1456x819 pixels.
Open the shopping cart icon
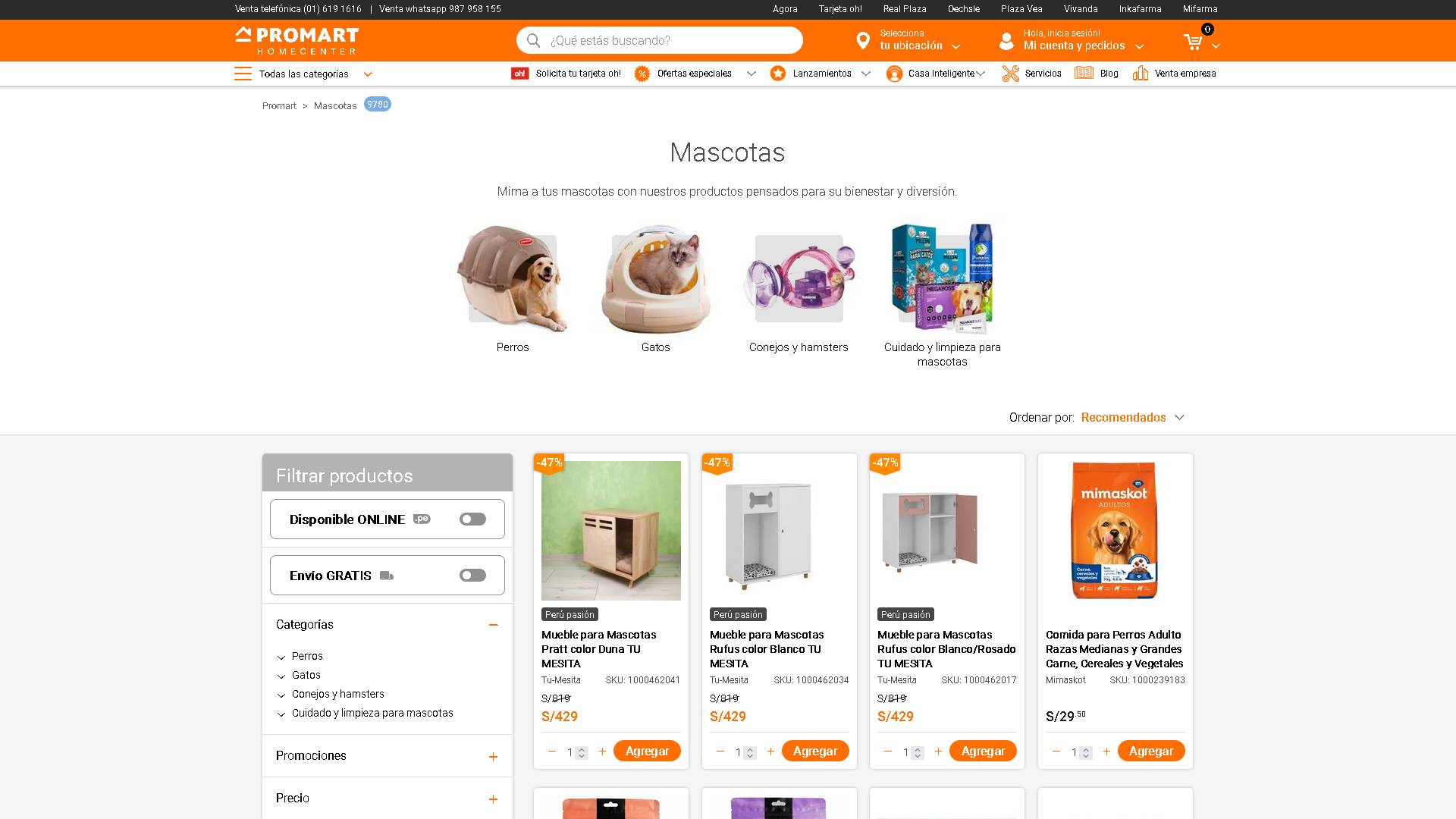point(1194,42)
